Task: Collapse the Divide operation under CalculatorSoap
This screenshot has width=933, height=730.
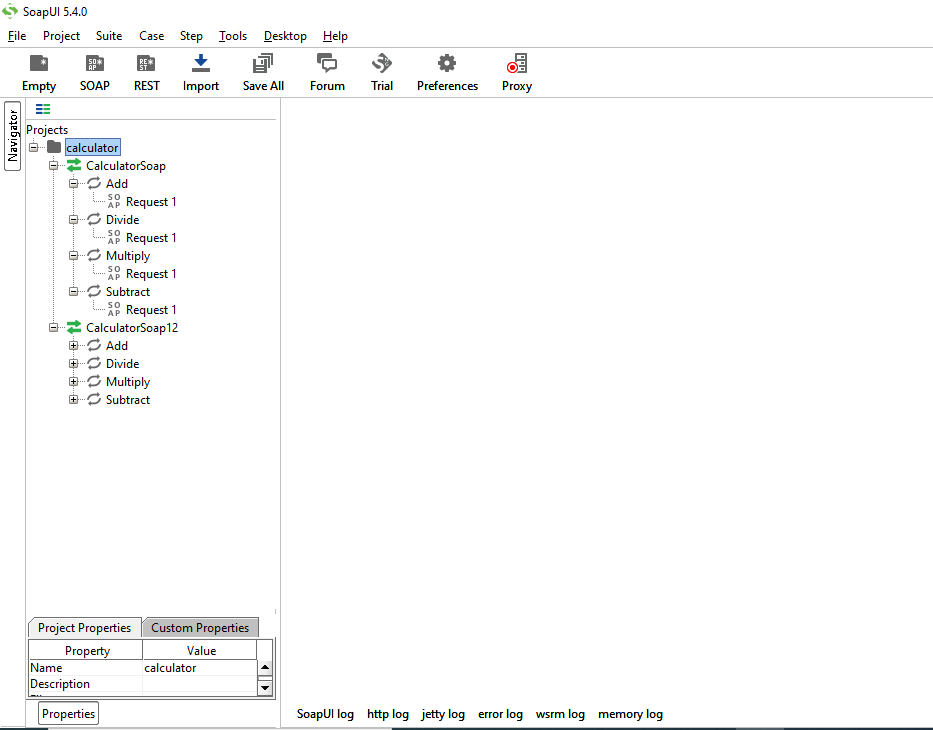Action: point(73,220)
